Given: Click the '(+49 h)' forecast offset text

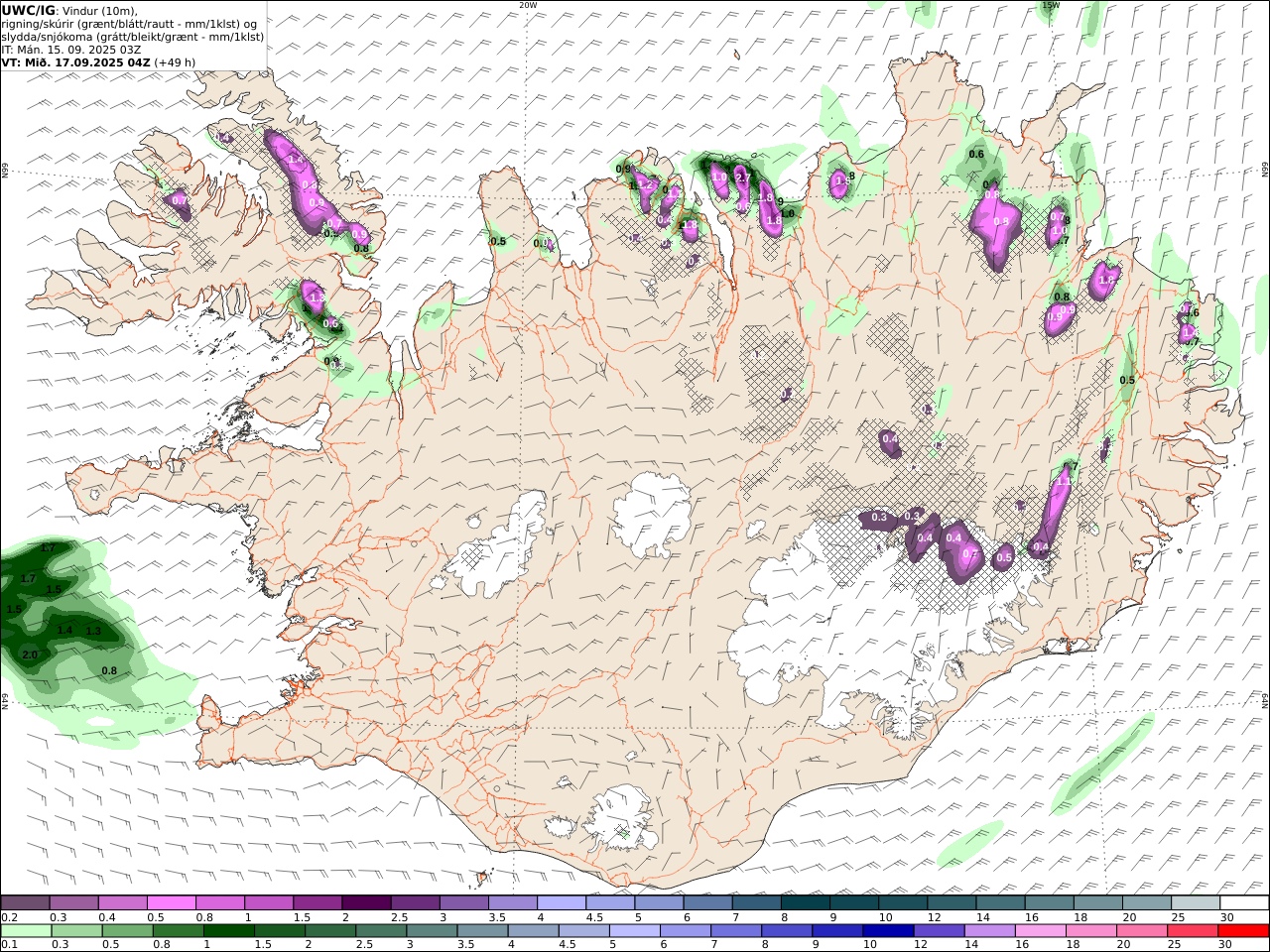Looking at the screenshot, I should pos(175,62).
